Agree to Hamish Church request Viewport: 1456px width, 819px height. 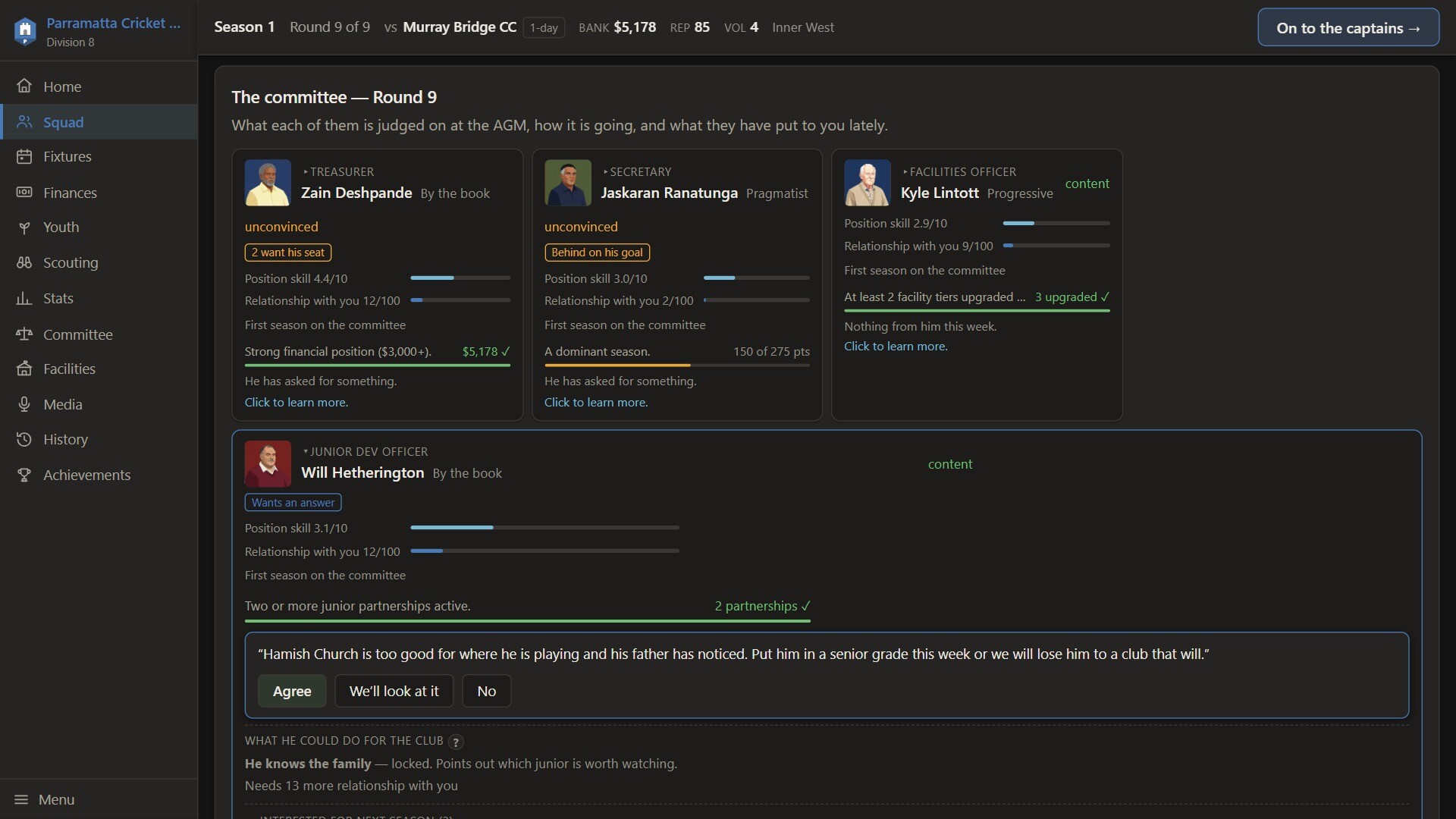click(292, 691)
